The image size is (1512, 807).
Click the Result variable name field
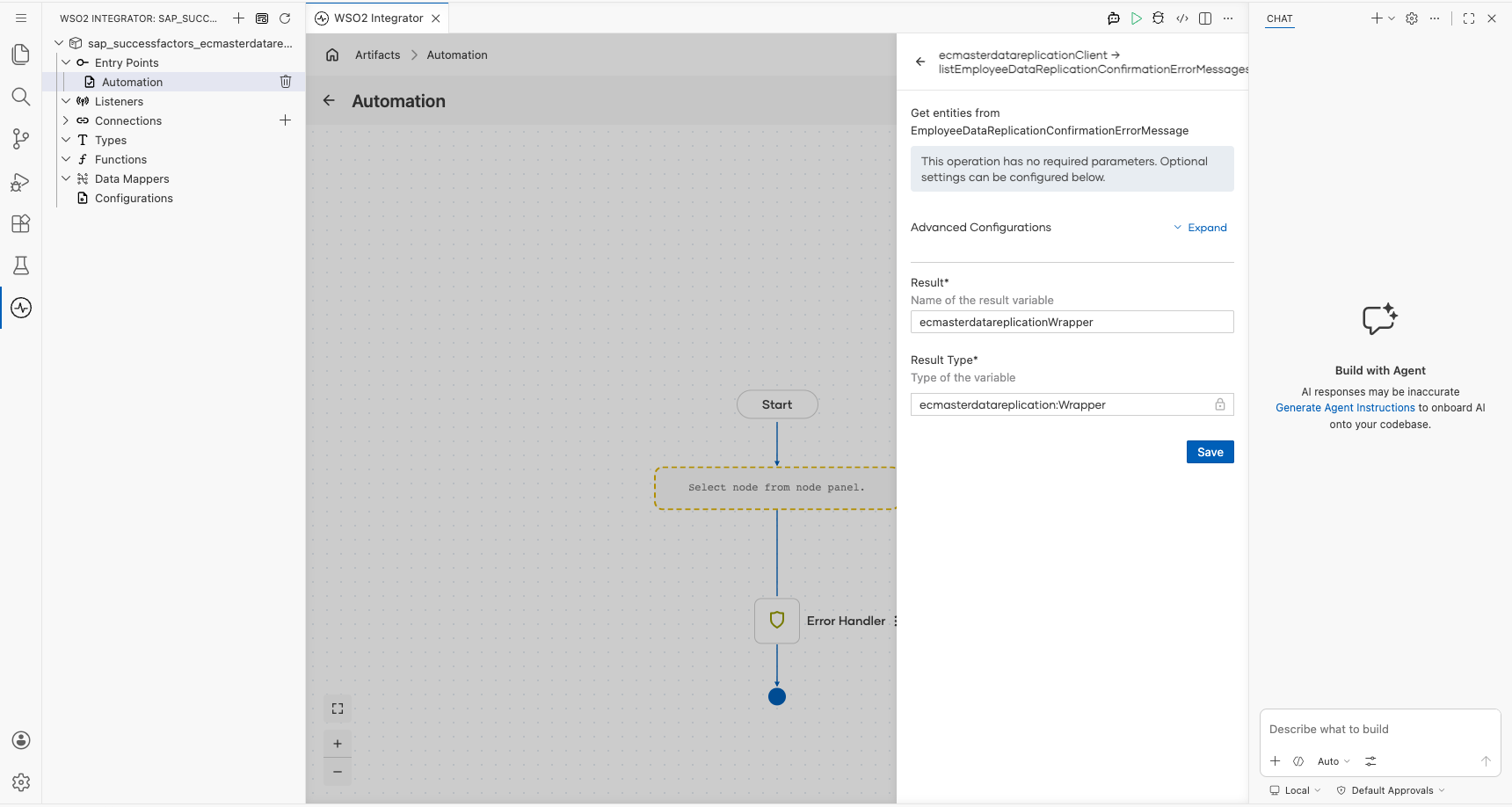click(x=1072, y=322)
